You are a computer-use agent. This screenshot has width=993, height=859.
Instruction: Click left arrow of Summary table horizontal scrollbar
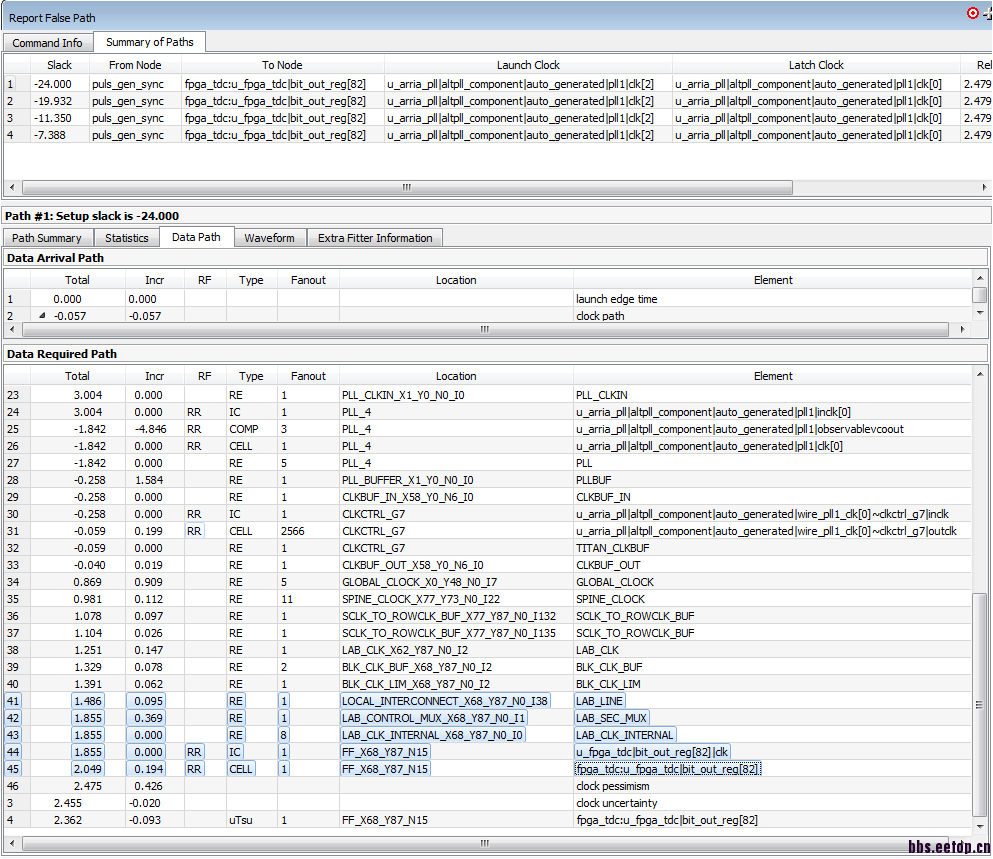(x=13, y=187)
